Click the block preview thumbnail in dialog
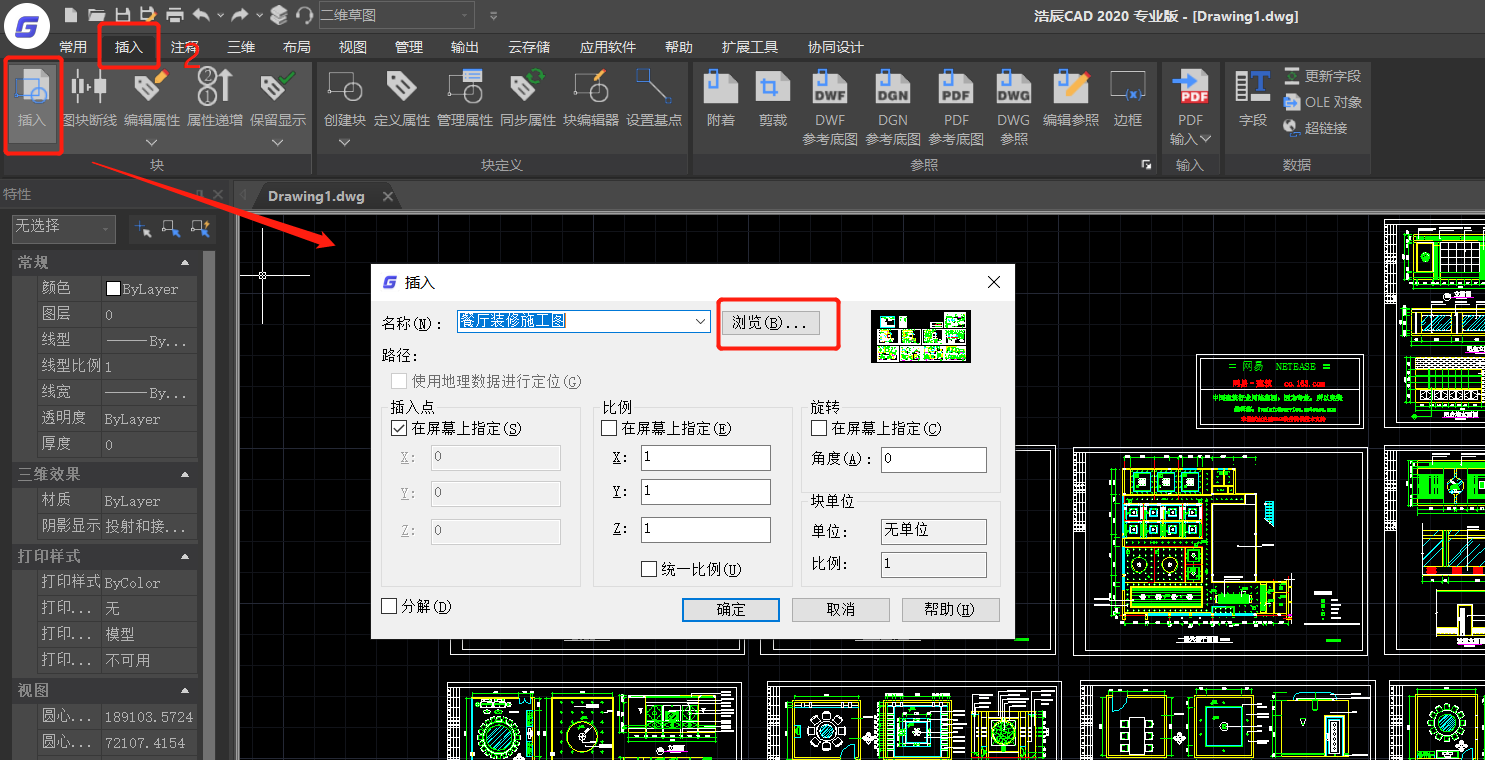The height and width of the screenshot is (760, 1485). click(921, 336)
